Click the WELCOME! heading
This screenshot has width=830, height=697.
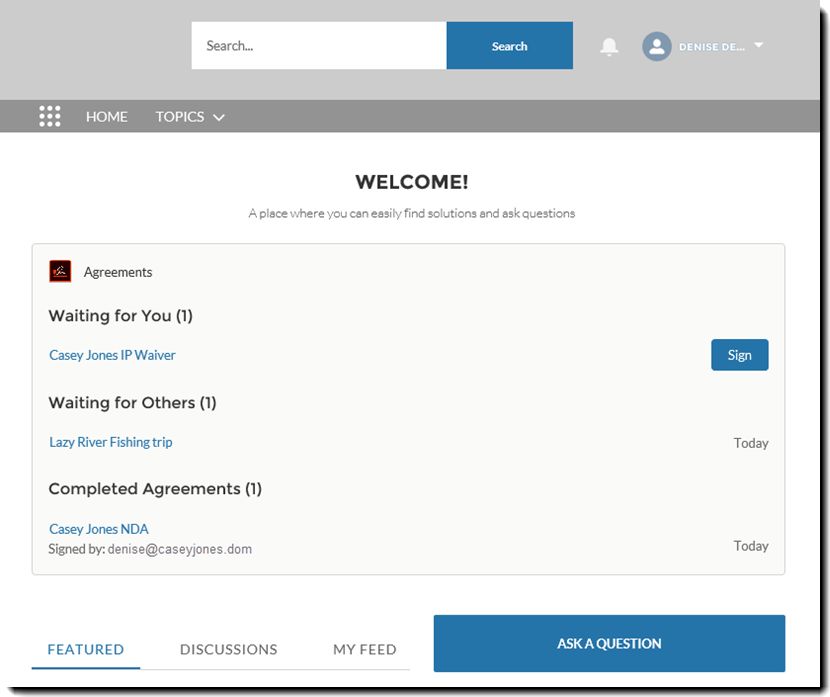[412, 182]
